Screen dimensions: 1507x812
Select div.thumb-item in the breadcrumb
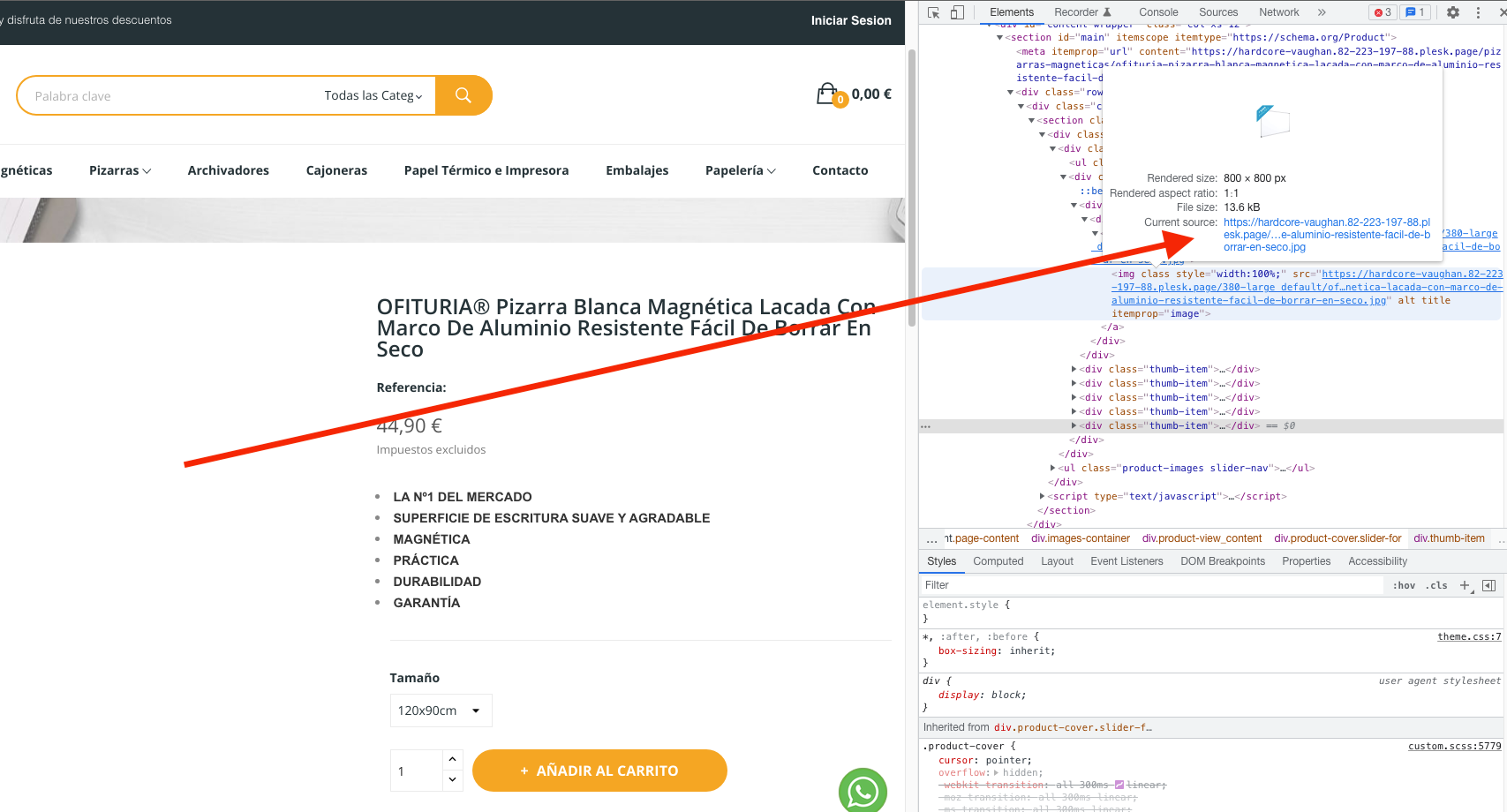pyautogui.click(x=1450, y=538)
